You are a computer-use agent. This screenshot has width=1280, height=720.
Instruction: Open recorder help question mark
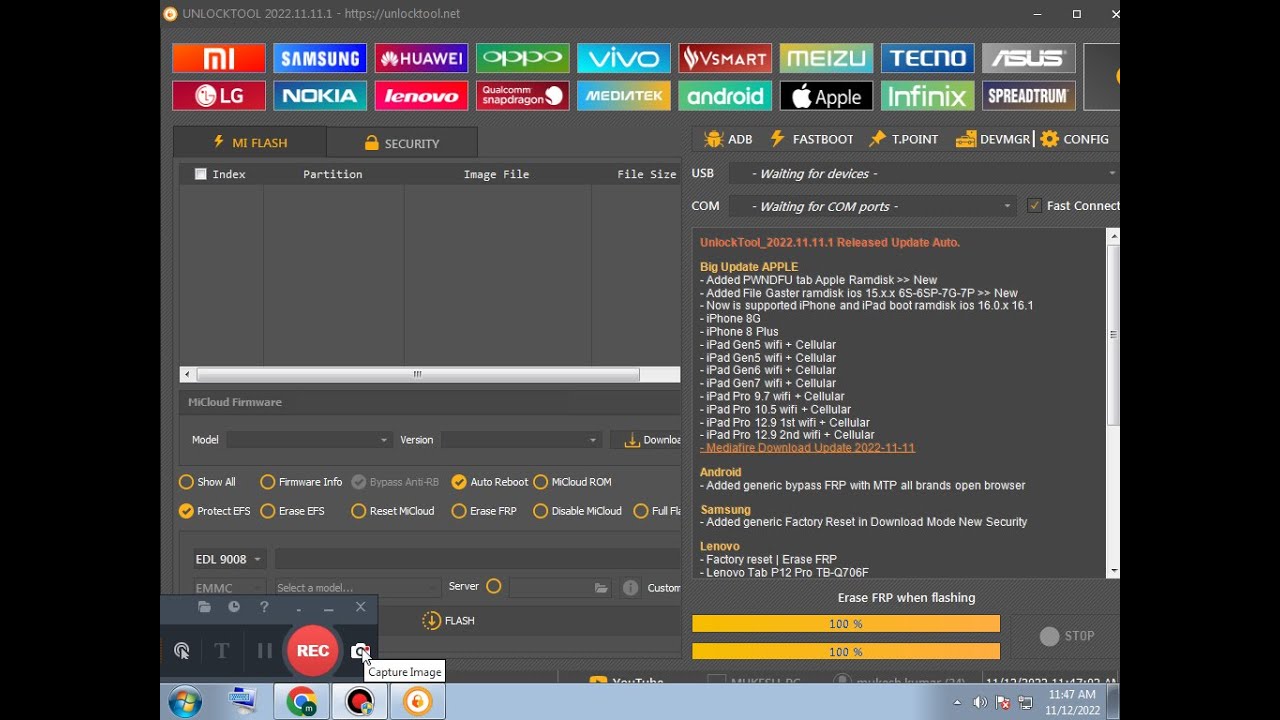click(264, 607)
